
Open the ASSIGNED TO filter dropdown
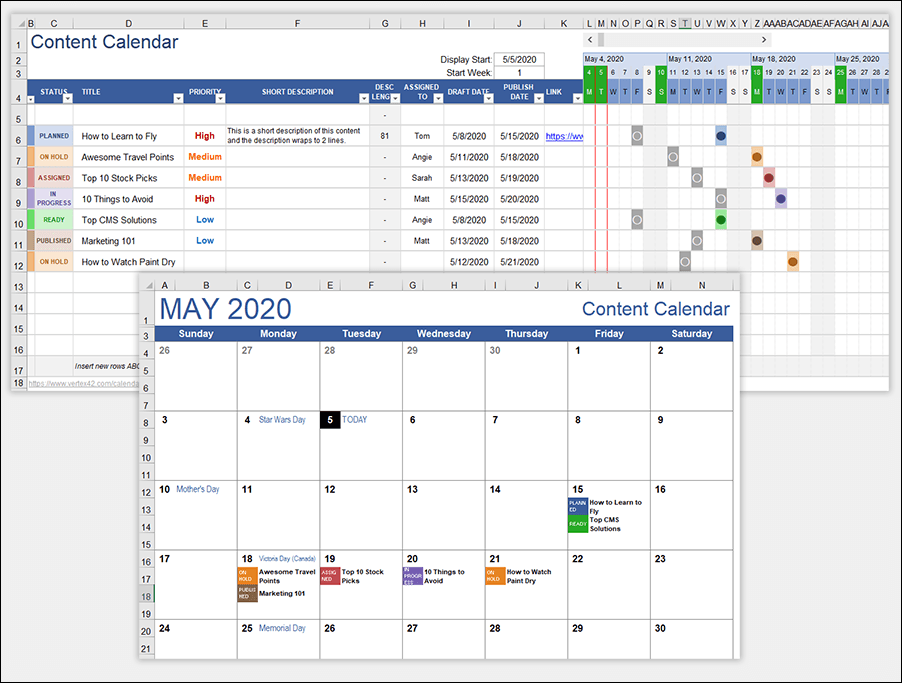pyautogui.click(x=438, y=98)
